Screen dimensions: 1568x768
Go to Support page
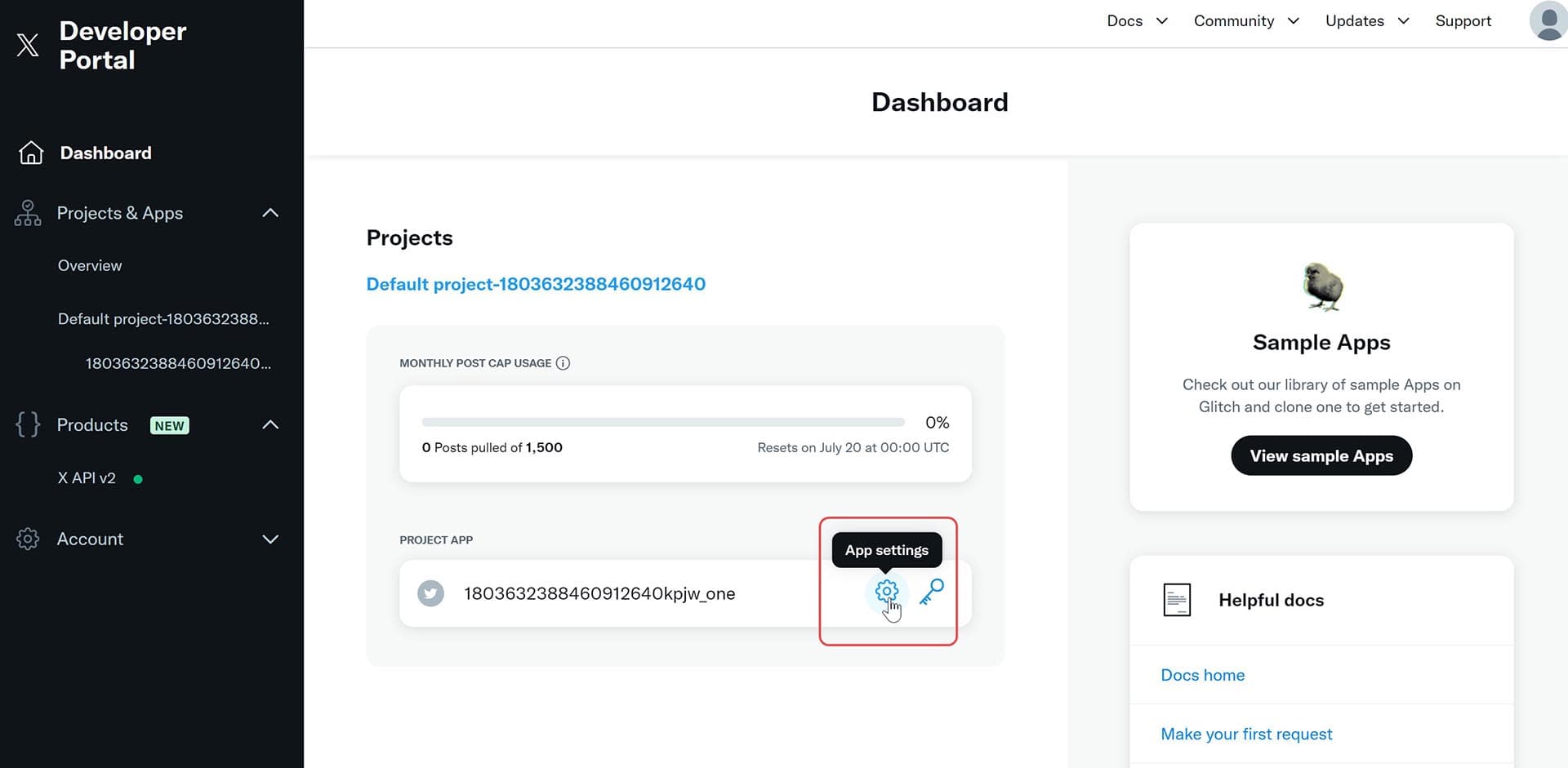(1463, 21)
